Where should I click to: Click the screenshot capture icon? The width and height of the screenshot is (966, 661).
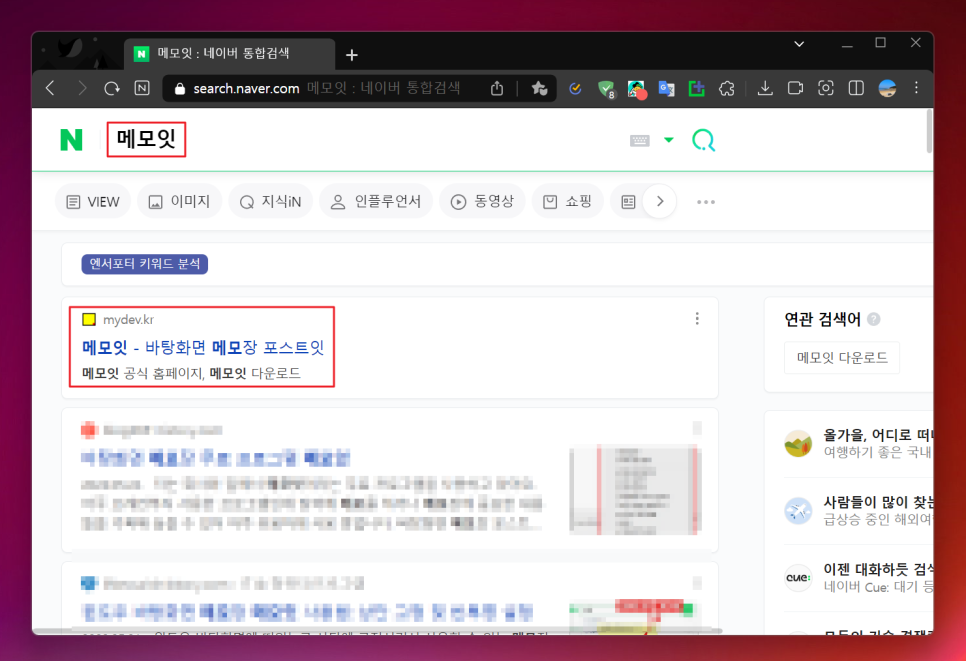[826, 89]
